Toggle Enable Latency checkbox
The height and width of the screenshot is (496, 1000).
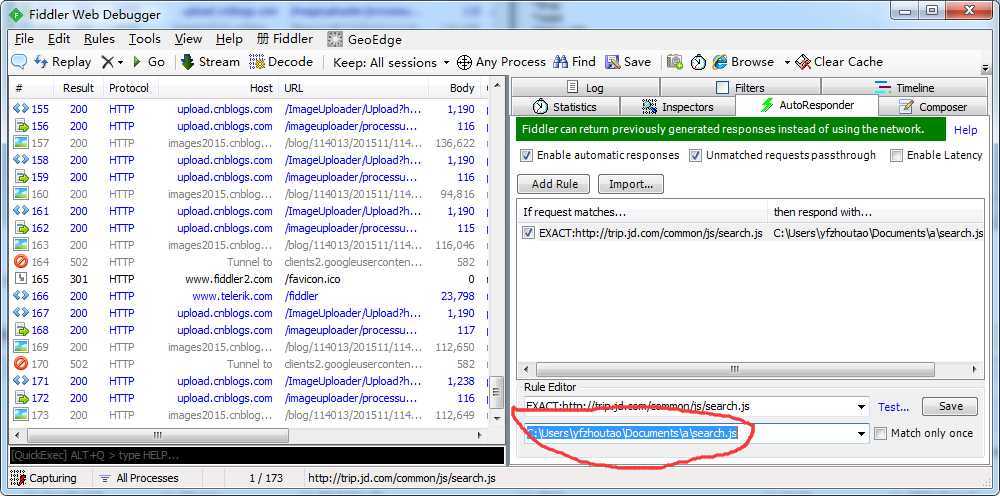897,155
